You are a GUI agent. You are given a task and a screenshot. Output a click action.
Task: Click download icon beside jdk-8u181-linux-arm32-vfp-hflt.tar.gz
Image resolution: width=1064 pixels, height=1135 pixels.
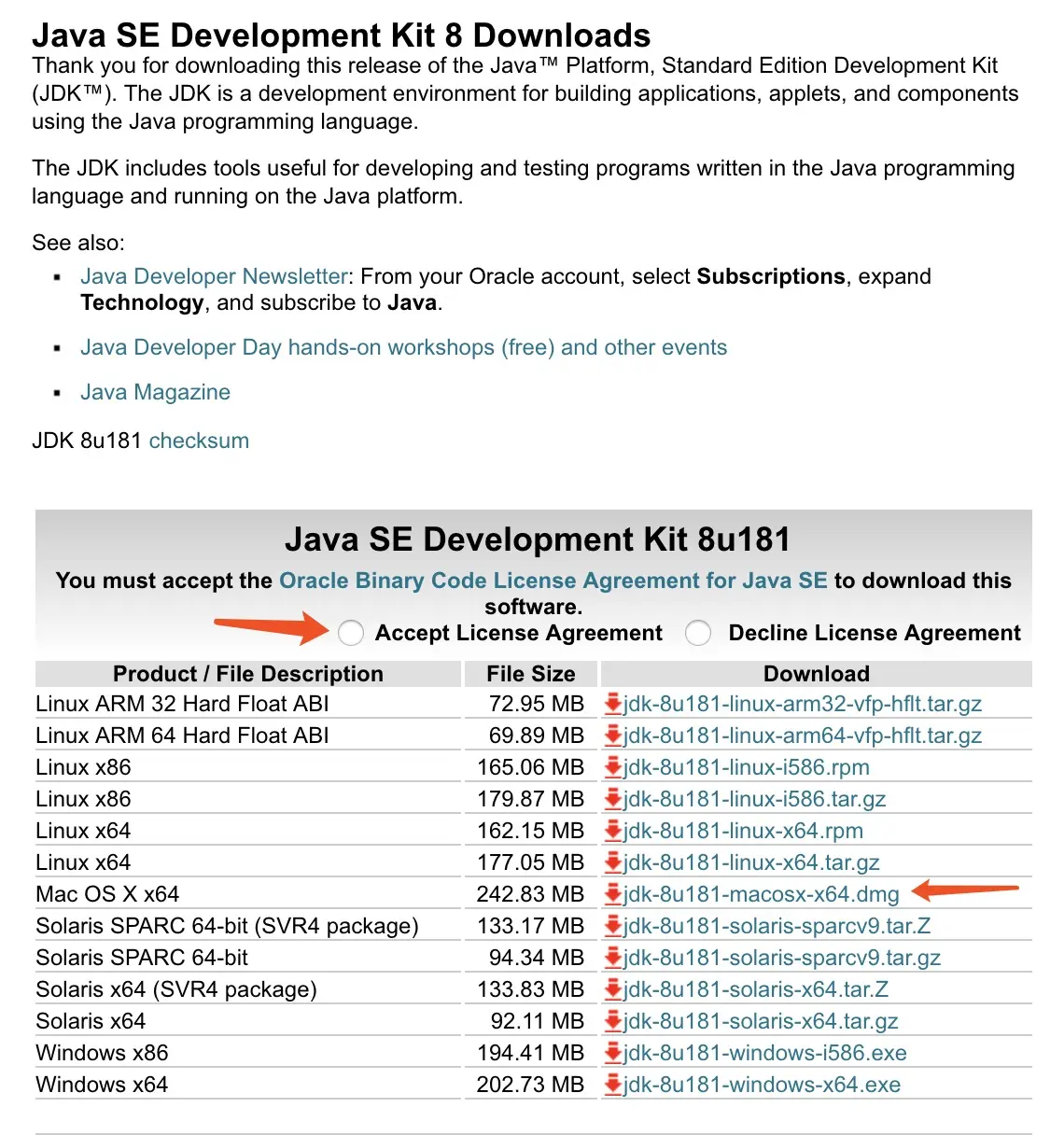pyautogui.click(x=613, y=704)
